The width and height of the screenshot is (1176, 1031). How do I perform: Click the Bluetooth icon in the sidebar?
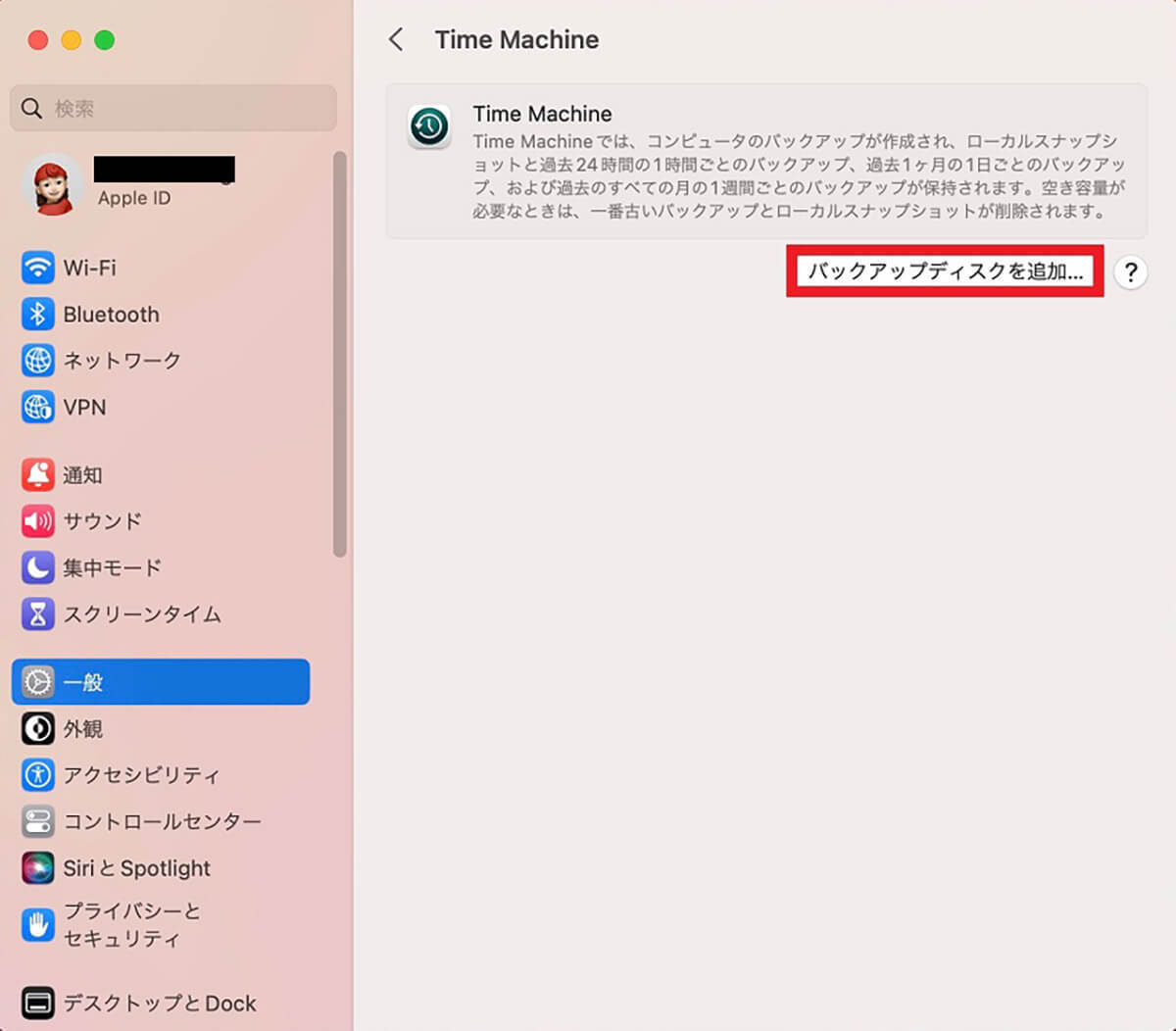[38, 314]
